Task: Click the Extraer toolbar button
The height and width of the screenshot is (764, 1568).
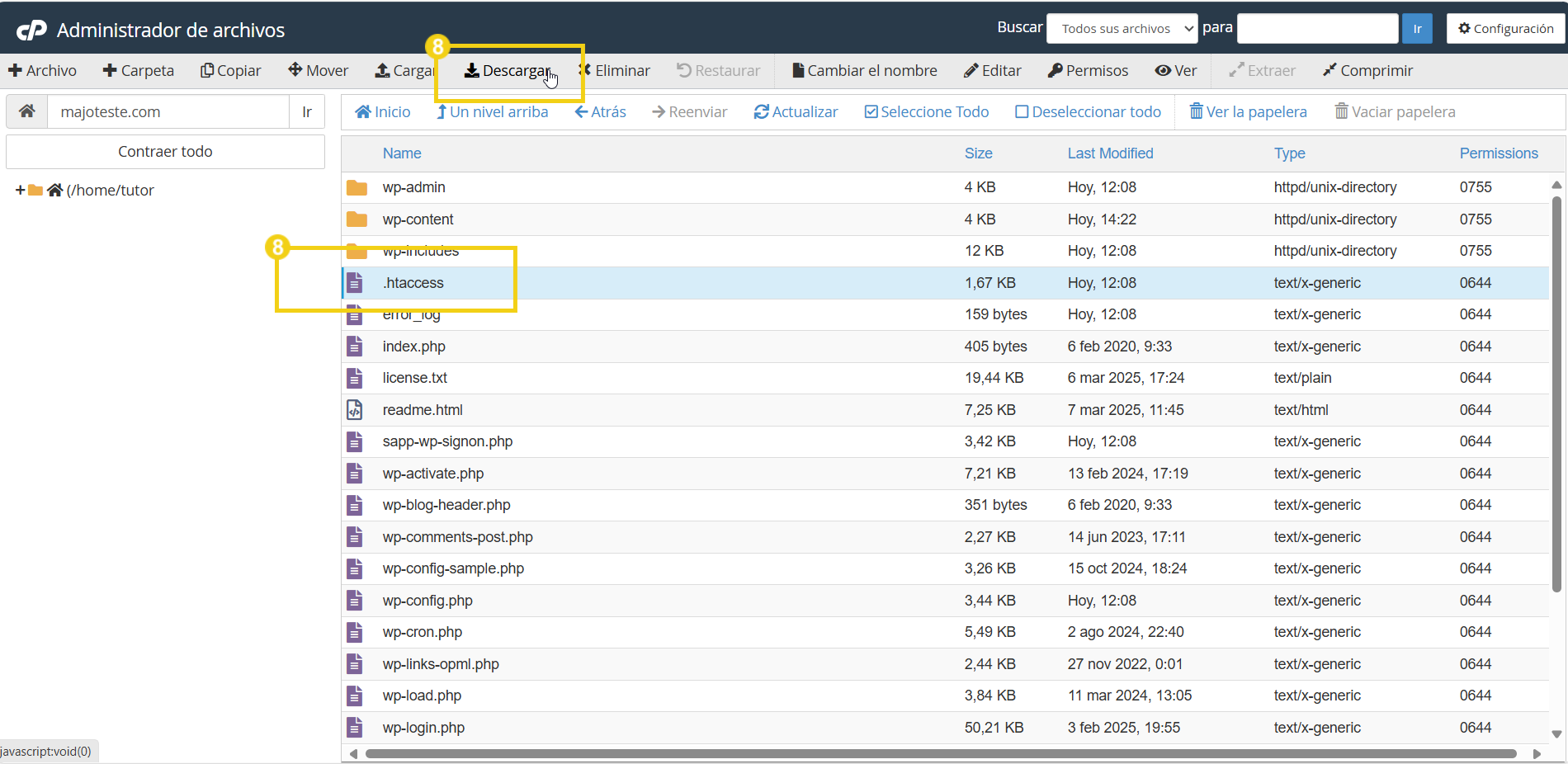Action: 1263,71
